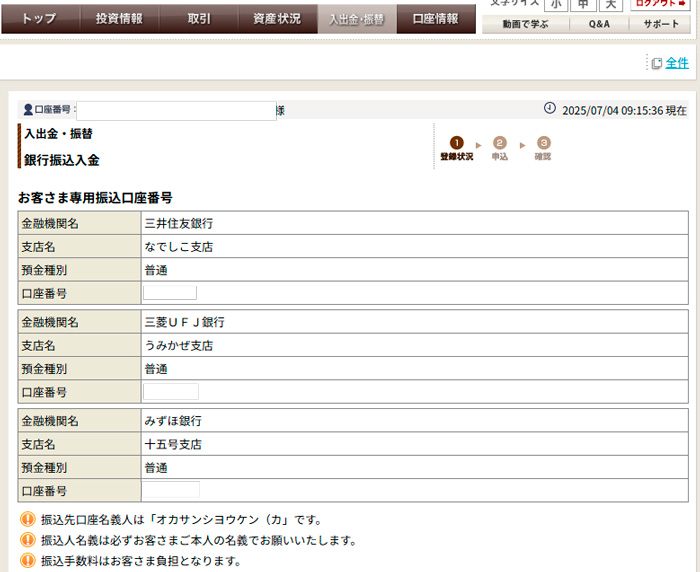Switch to 投資情報 tab

click(x=119, y=18)
